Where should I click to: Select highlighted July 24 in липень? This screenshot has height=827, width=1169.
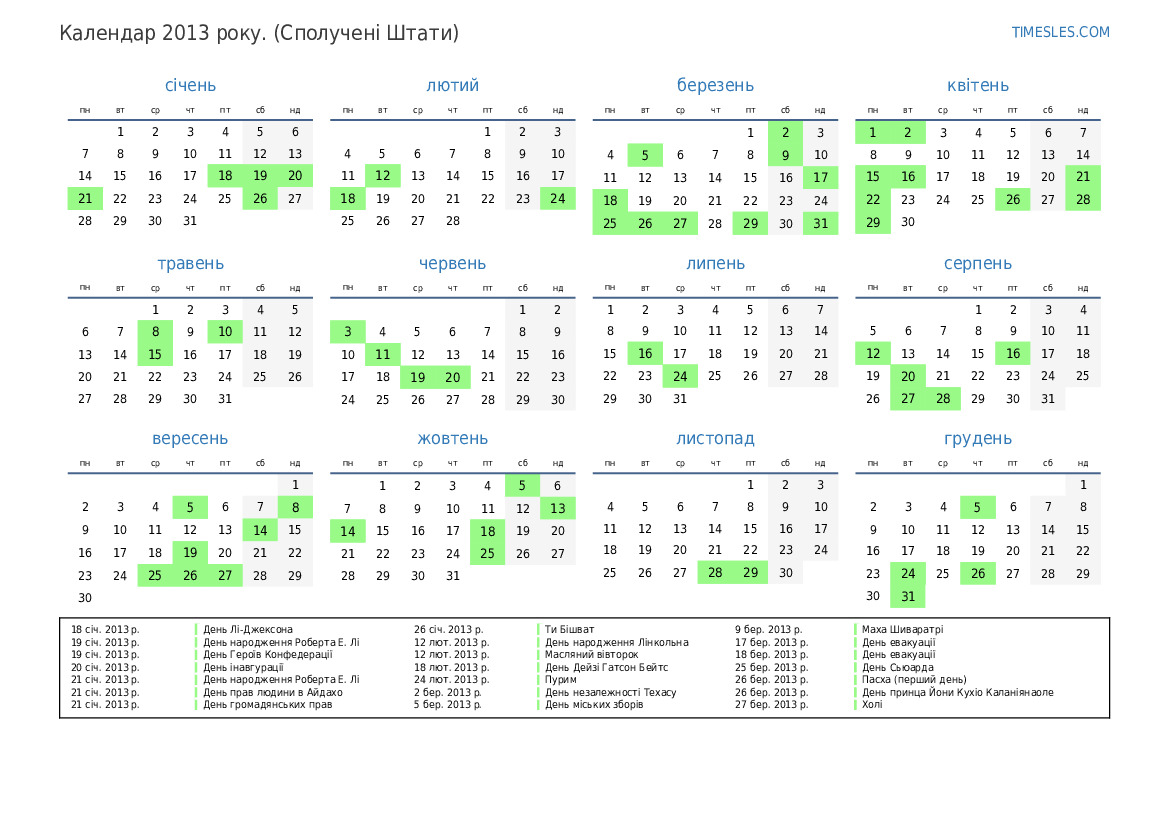click(680, 376)
